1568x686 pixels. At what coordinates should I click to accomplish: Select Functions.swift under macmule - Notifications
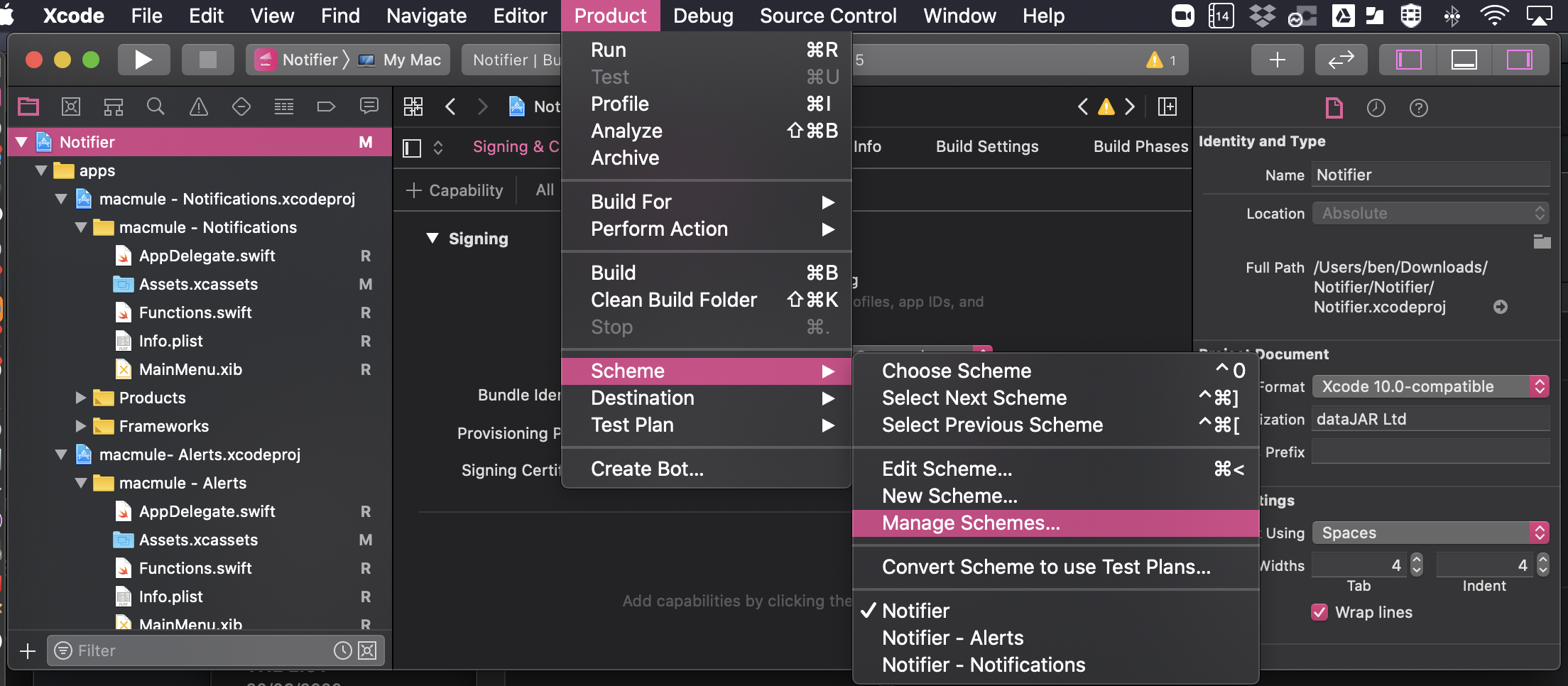(x=195, y=312)
